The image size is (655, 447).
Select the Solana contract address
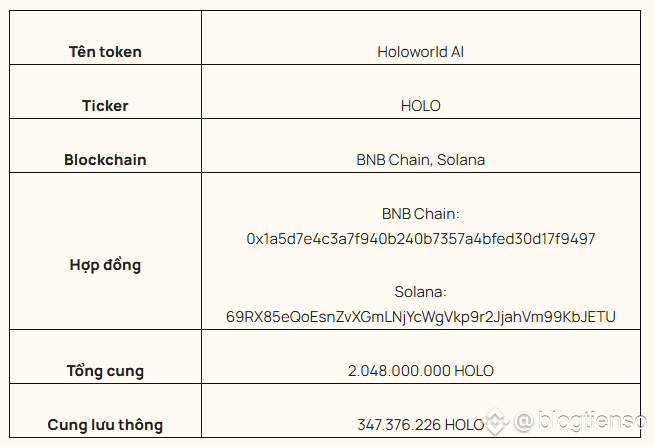click(x=421, y=317)
